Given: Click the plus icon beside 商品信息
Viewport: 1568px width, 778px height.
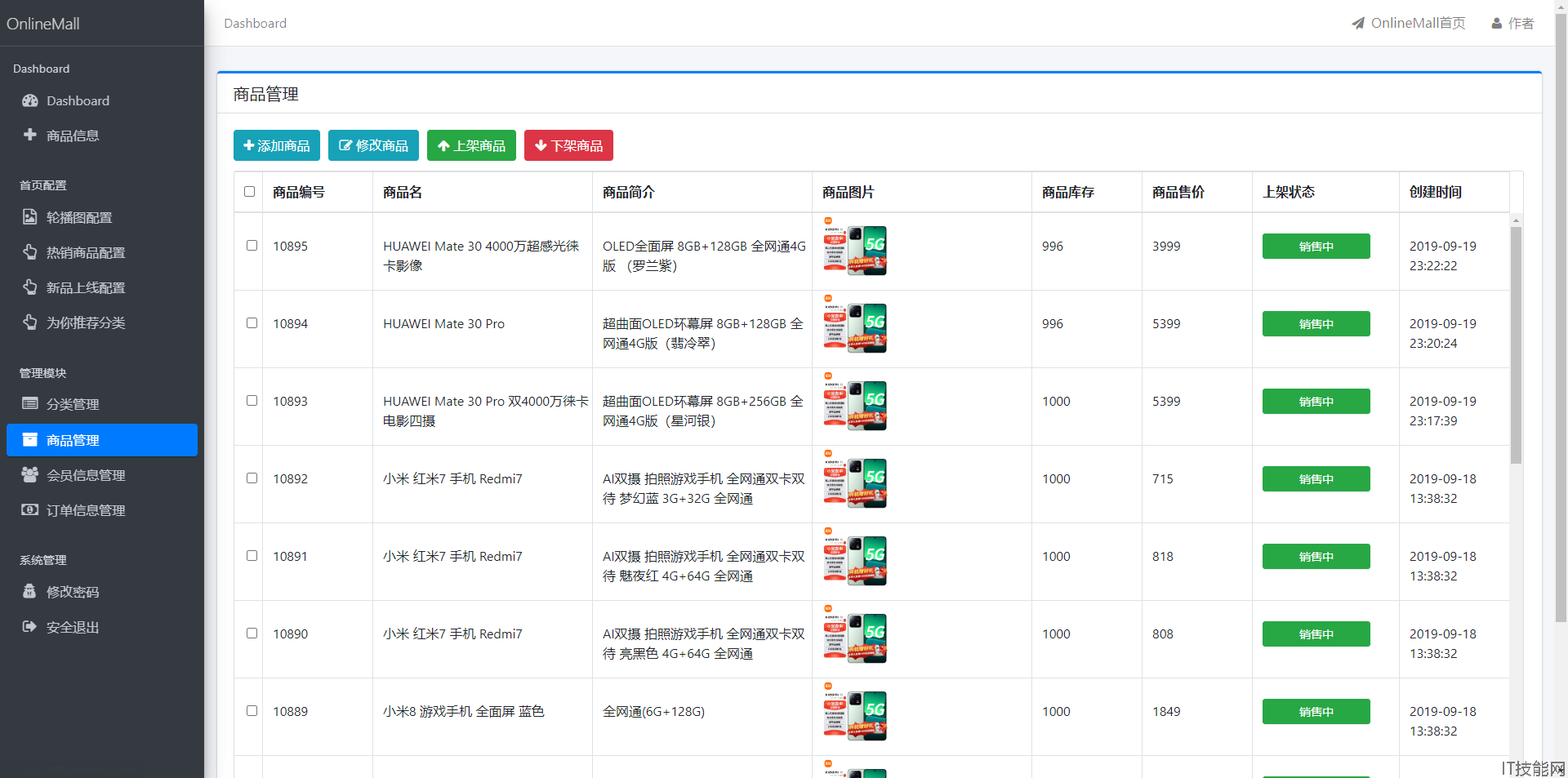Looking at the screenshot, I should [x=30, y=135].
